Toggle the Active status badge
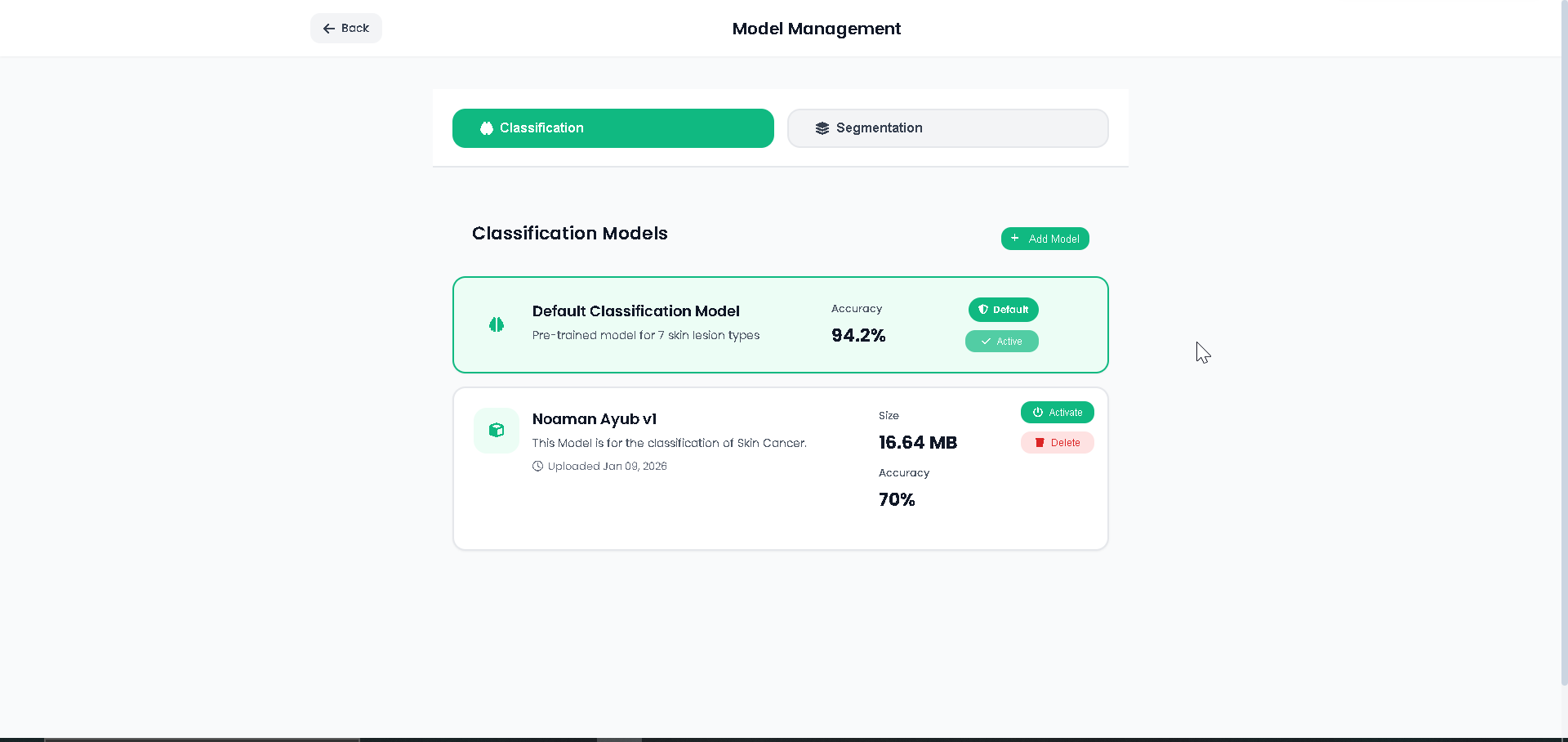 tap(1001, 342)
